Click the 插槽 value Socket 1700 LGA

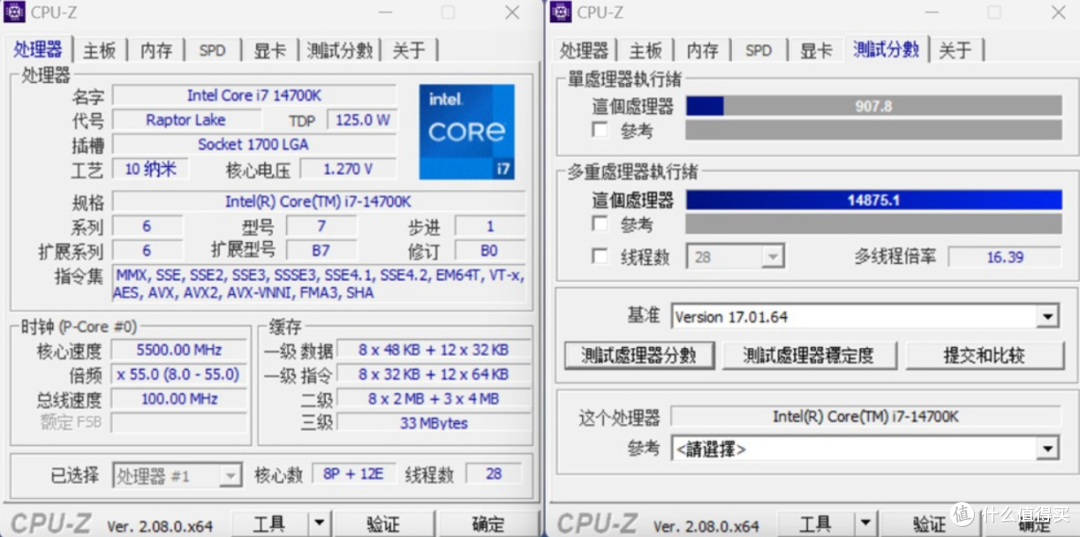(x=254, y=145)
